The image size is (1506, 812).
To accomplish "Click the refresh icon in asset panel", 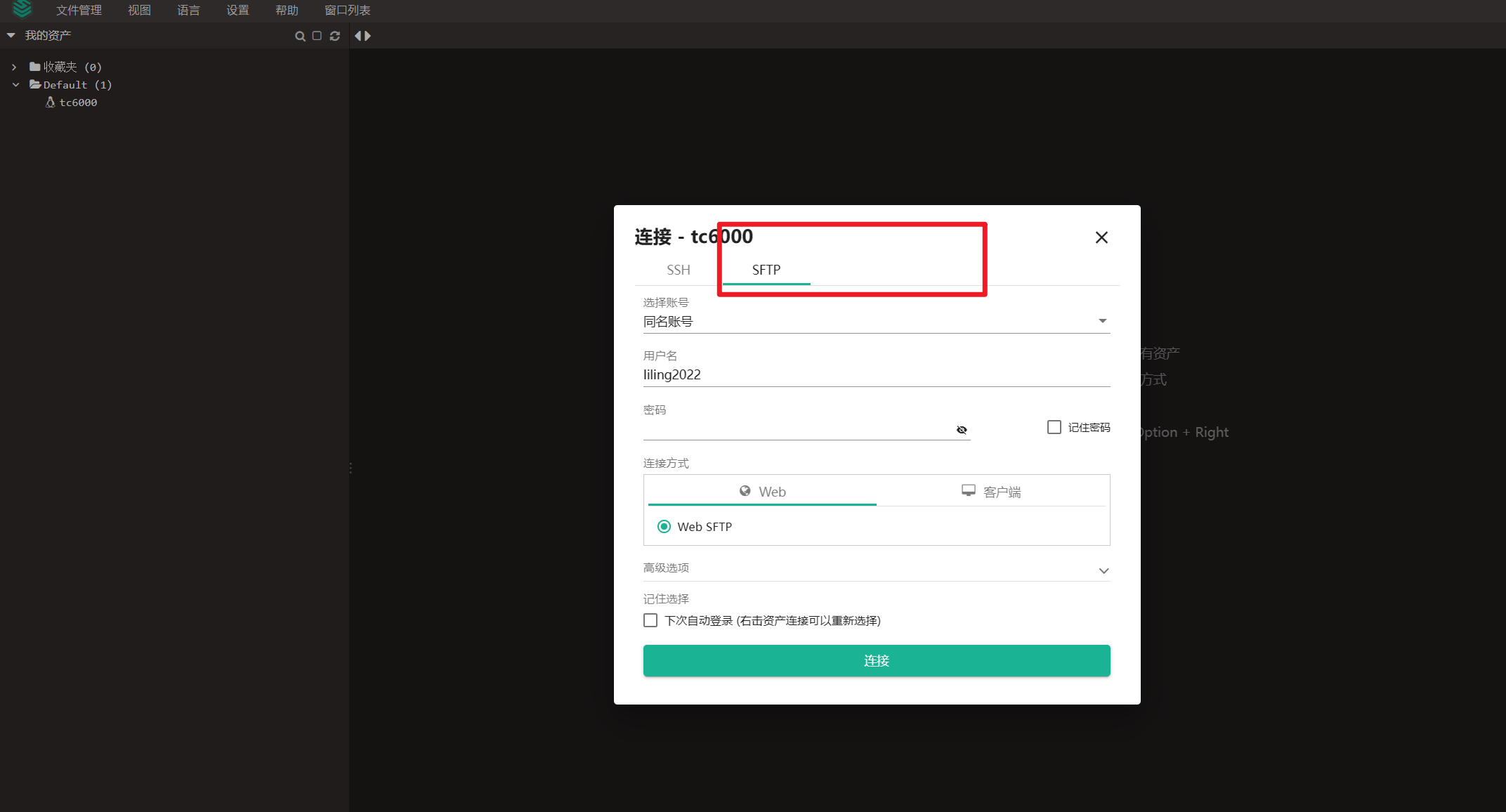I will [x=335, y=36].
